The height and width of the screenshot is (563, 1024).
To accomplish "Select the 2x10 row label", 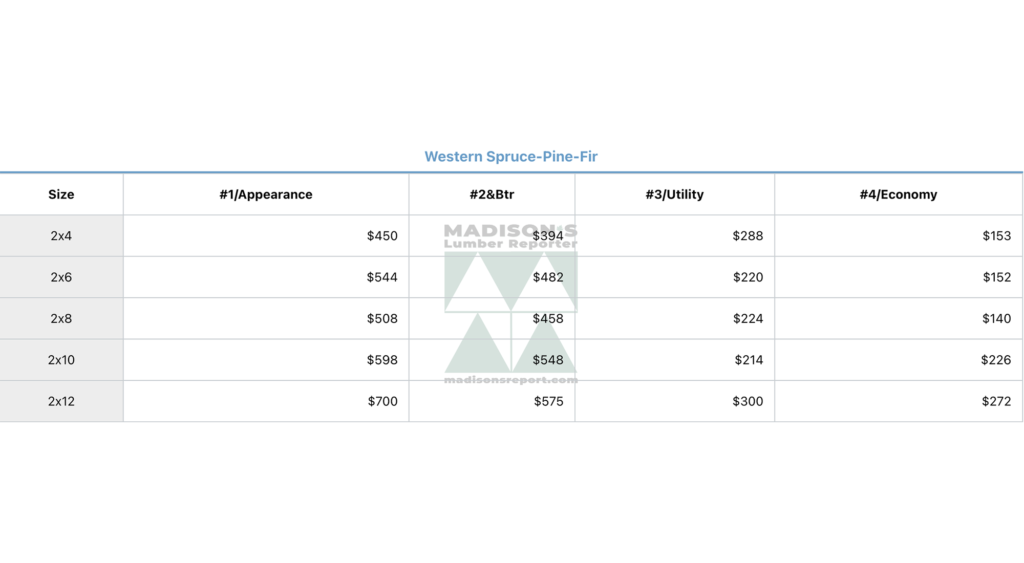I will coord(61,360).
